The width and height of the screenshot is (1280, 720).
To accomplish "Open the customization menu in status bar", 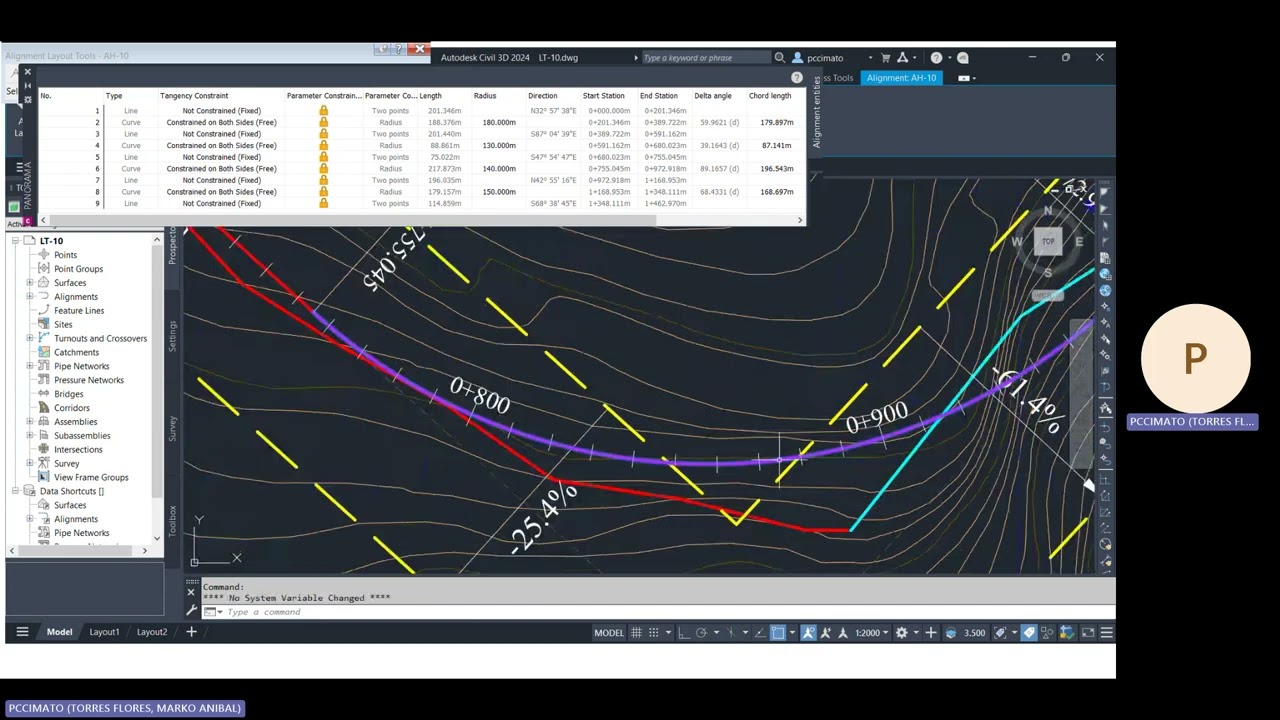I will pos(1106,633).
